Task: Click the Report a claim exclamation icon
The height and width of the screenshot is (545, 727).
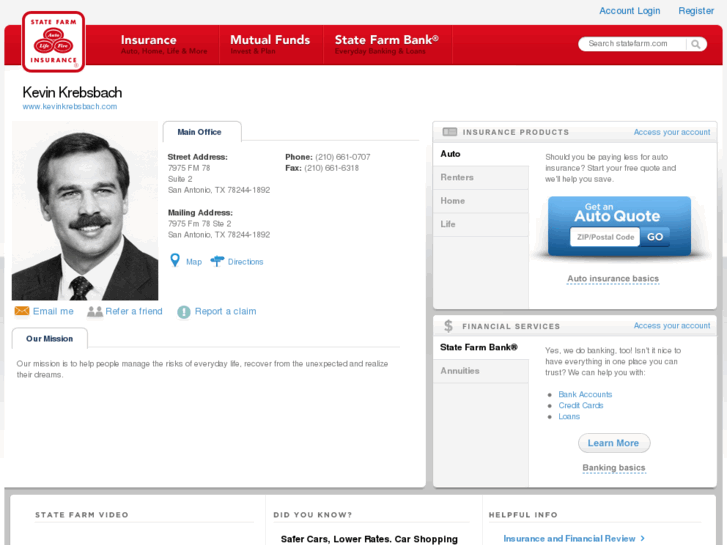Action: (184, 312)
